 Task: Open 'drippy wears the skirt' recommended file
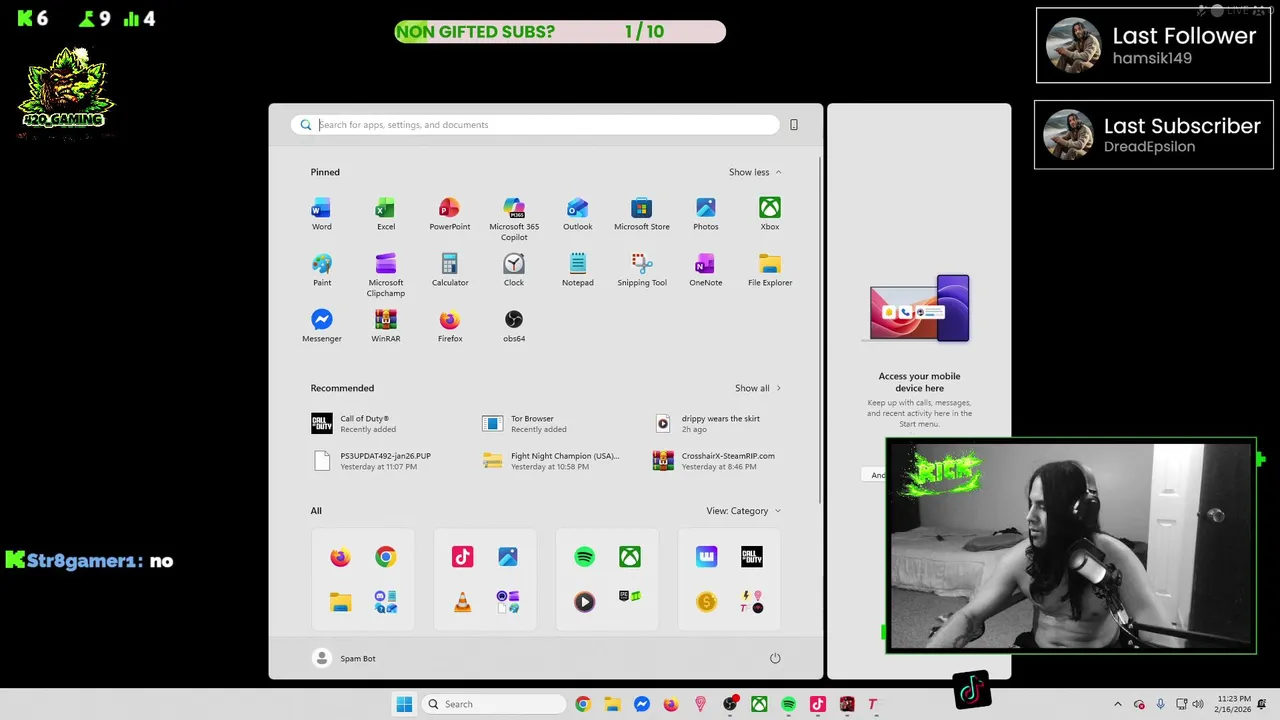pos(708,424)
